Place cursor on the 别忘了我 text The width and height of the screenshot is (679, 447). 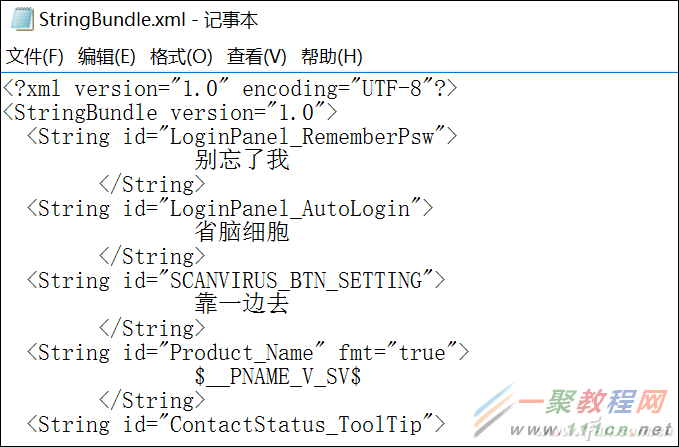pos(242,160)
